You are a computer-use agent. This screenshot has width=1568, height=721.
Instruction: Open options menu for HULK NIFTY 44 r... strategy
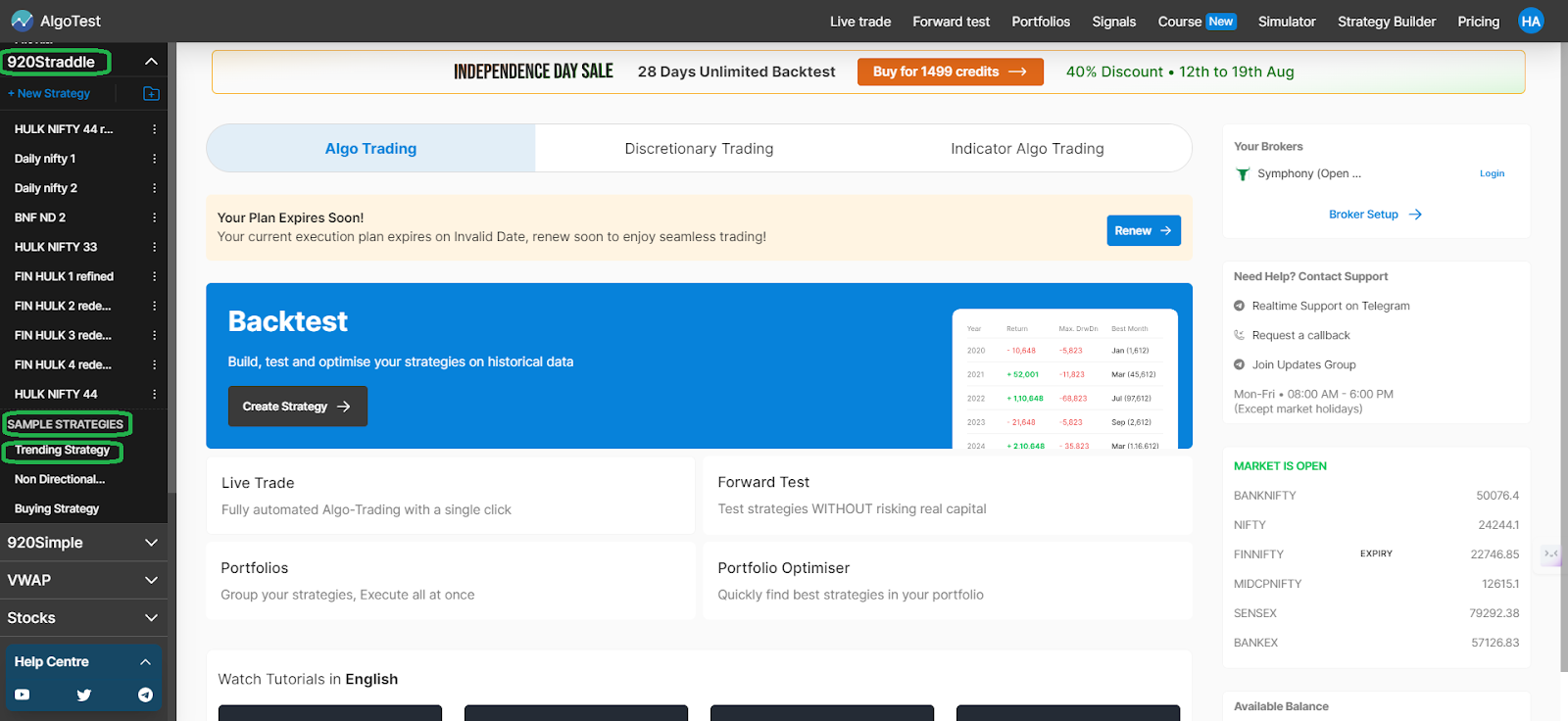[x=154, y=129]
